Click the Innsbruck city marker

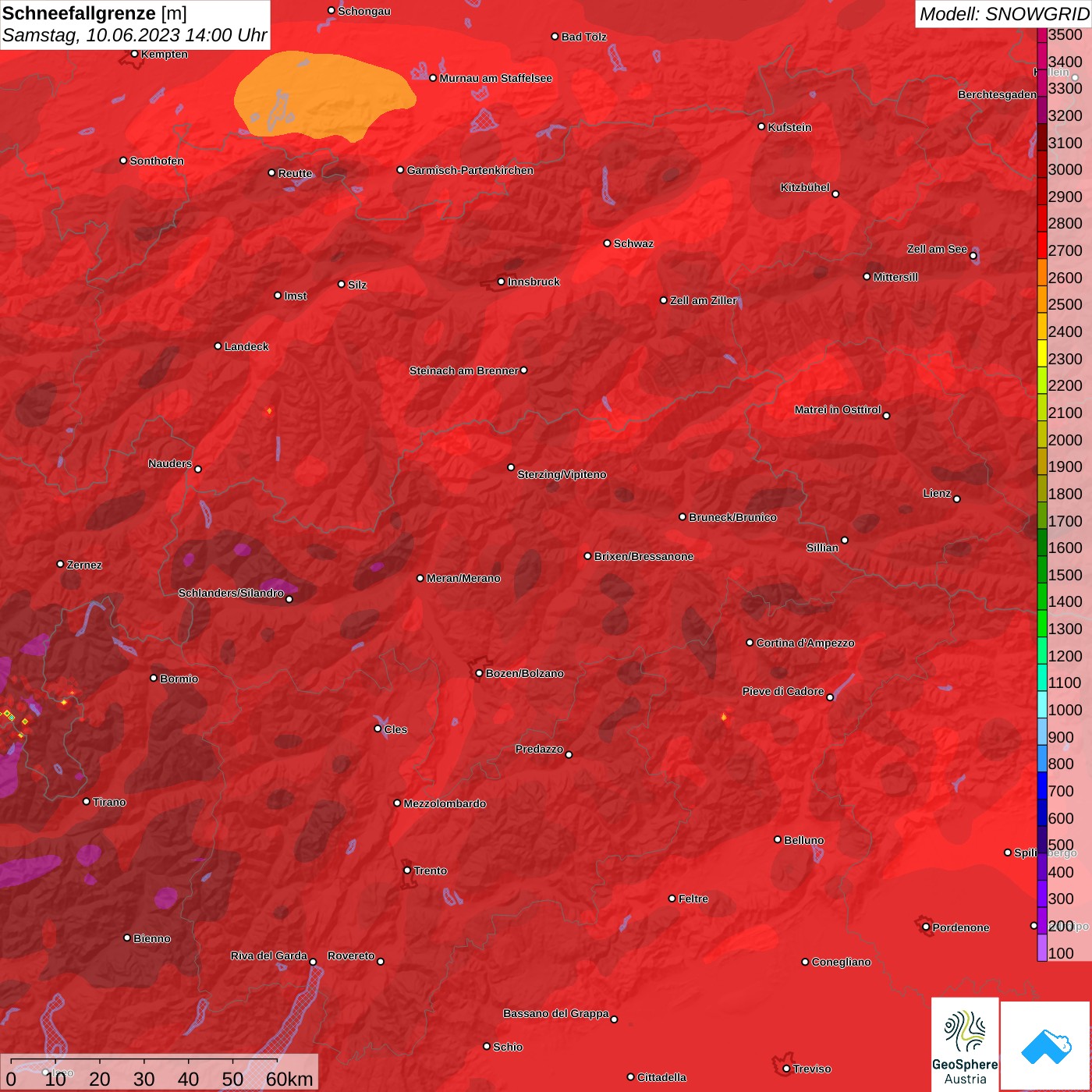tap(501, 282)
